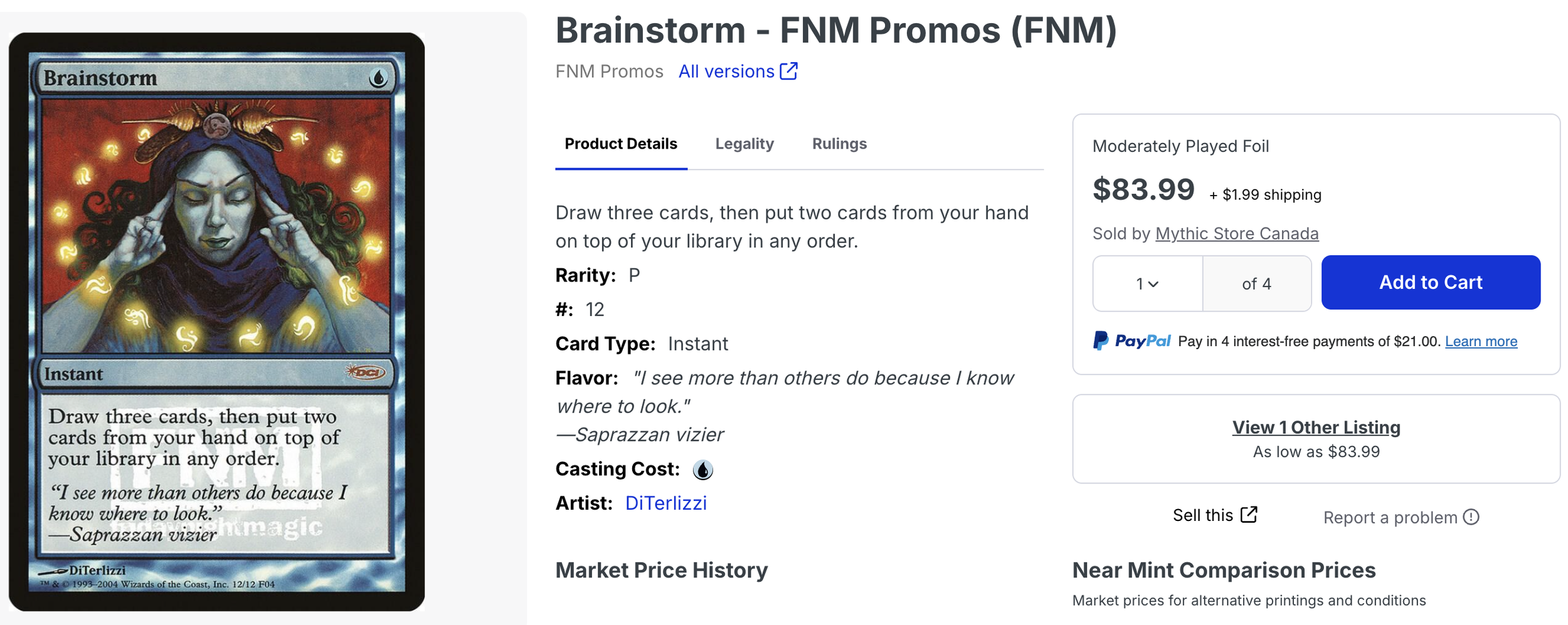Open the Rulings tab
The width and height of the screenshot is (1568, 625).
tap(839, 144)
